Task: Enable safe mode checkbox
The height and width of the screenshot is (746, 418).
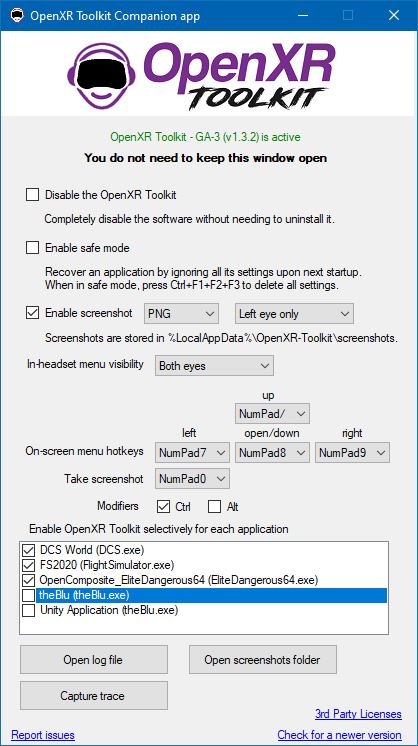Action: click(32, 248)
